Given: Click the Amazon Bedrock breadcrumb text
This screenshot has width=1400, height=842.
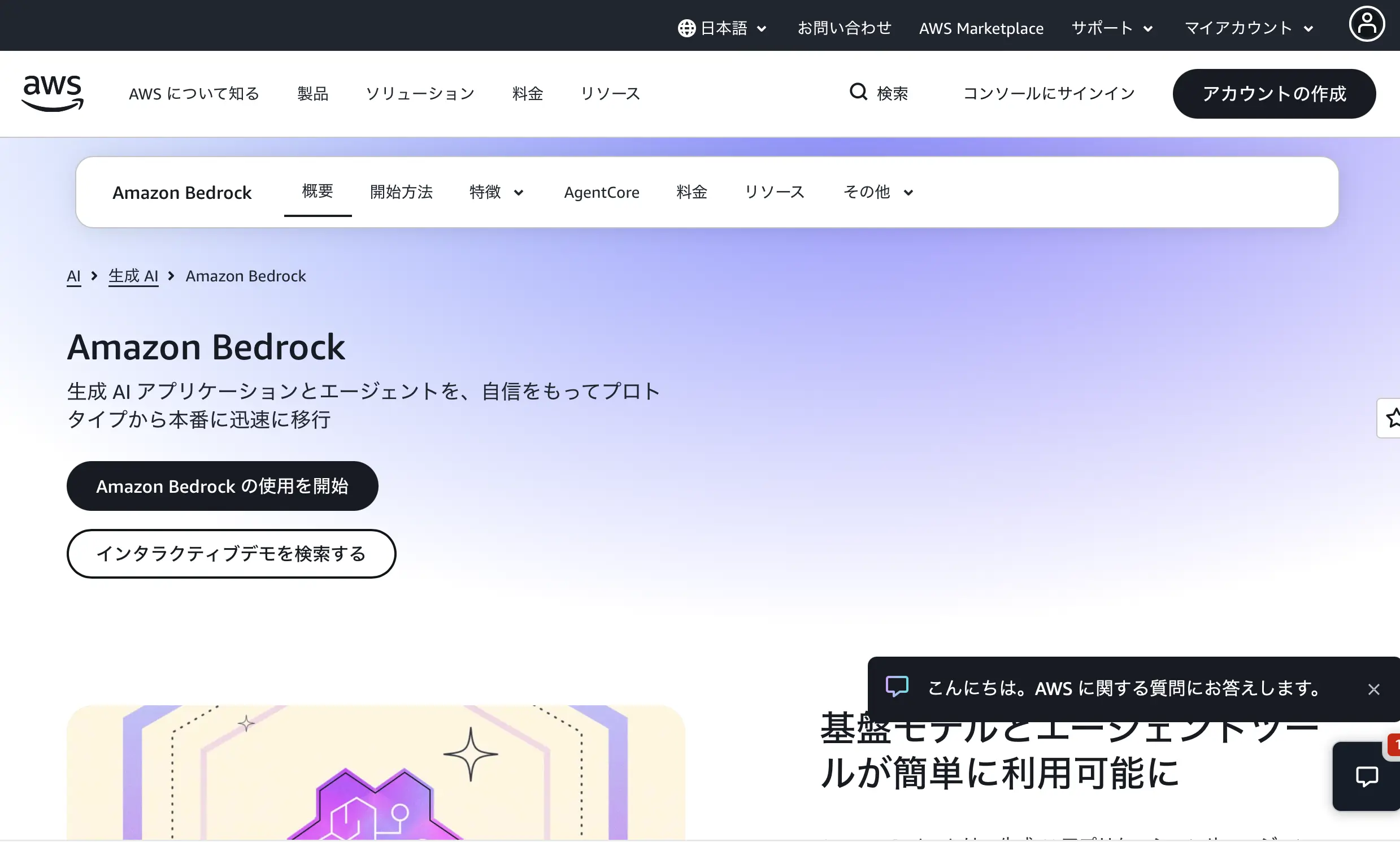Looking at the screenshot, I should [246, 276].
